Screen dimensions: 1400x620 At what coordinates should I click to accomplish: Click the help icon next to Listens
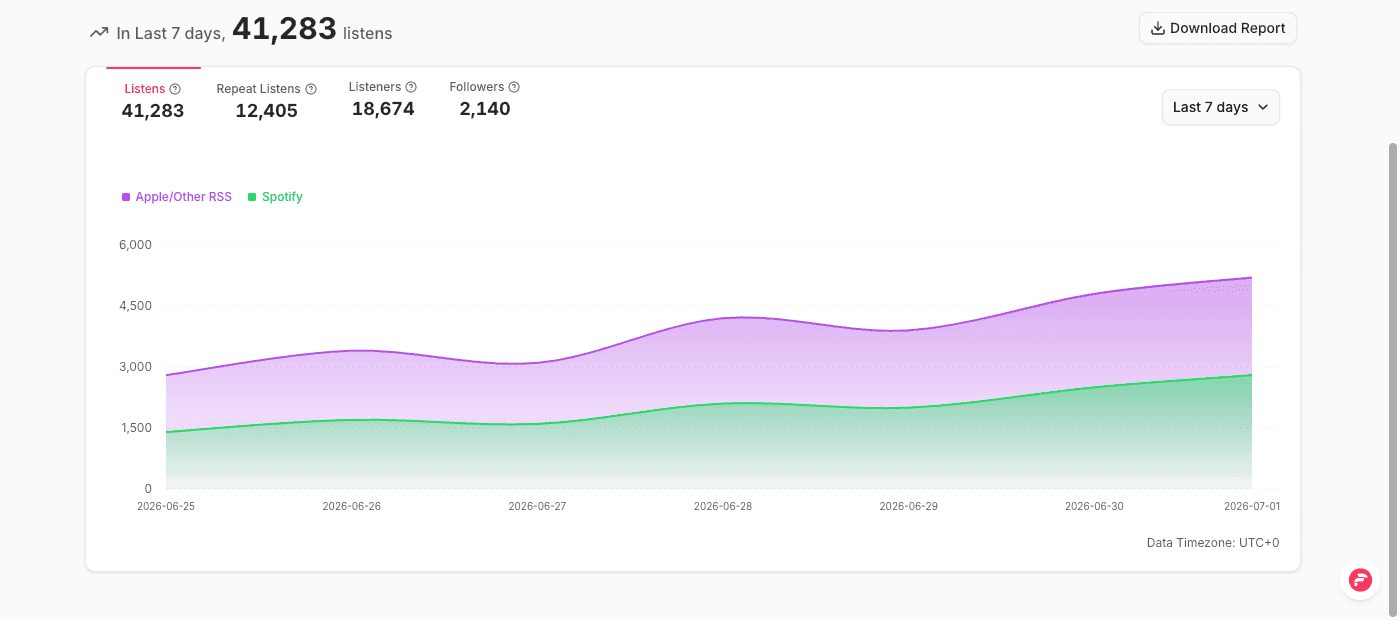click(x=175, y=89)
